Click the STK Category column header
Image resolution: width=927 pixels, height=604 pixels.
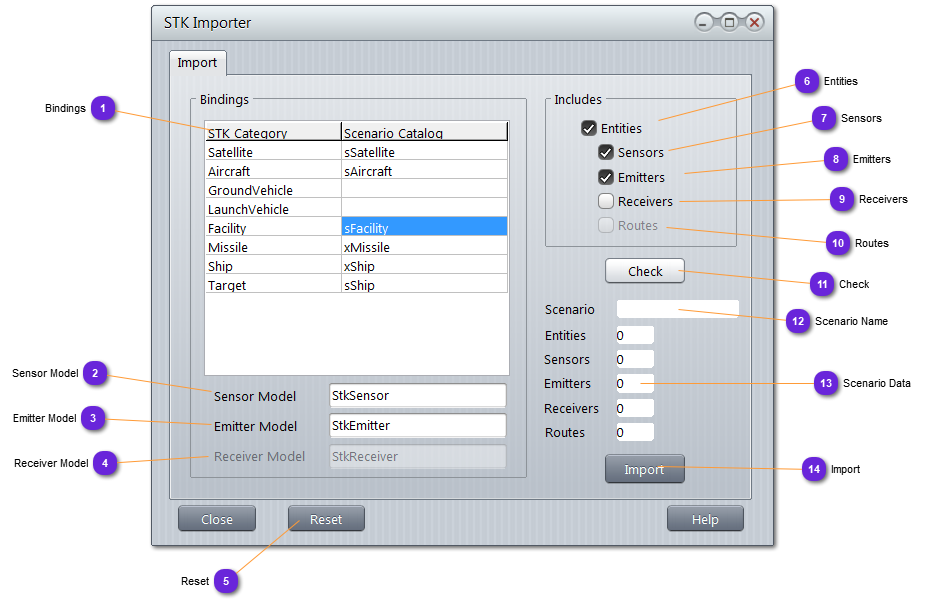272,133
